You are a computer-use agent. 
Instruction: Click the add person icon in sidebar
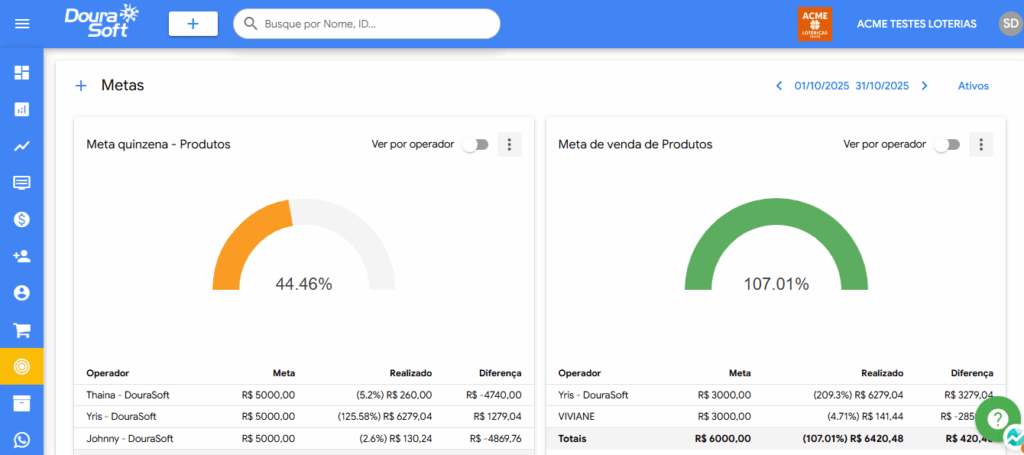coord(22,256)
